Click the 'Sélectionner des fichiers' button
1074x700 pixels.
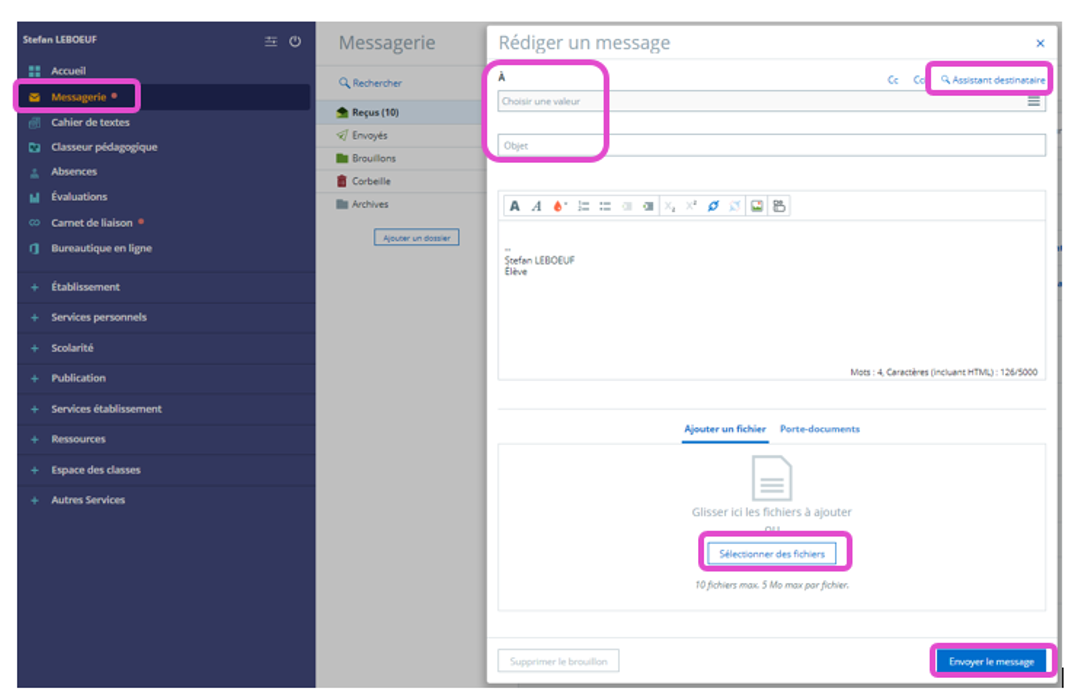(772, 553)
